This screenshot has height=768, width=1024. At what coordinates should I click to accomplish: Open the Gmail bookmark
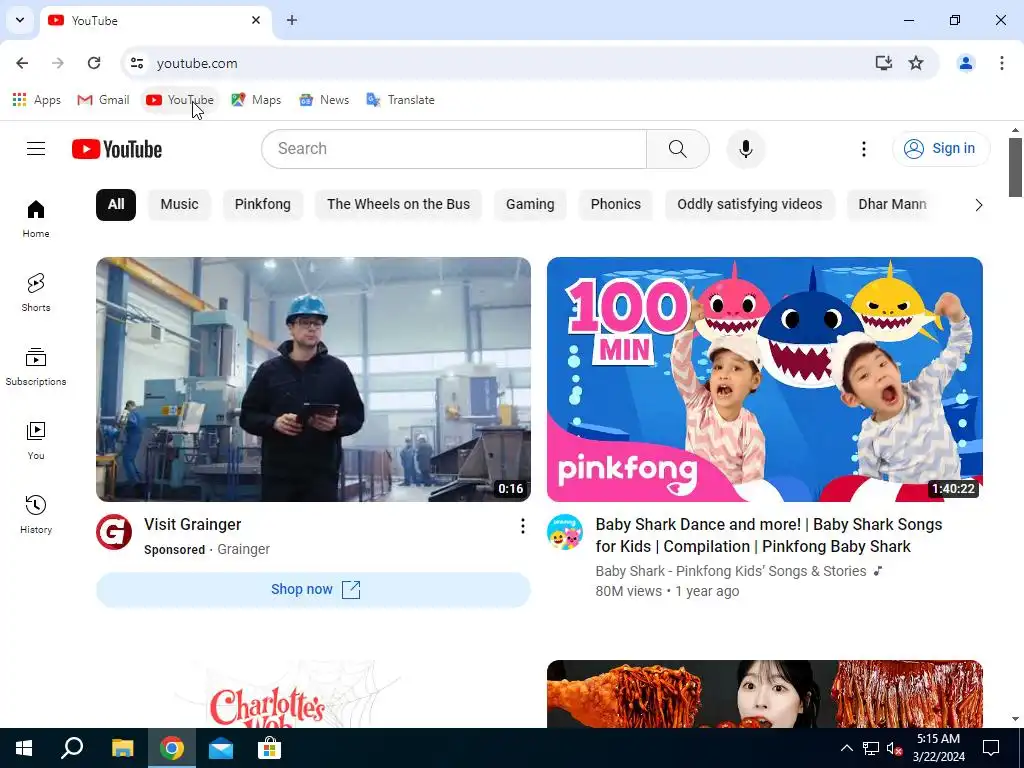[x=104, y=100]
